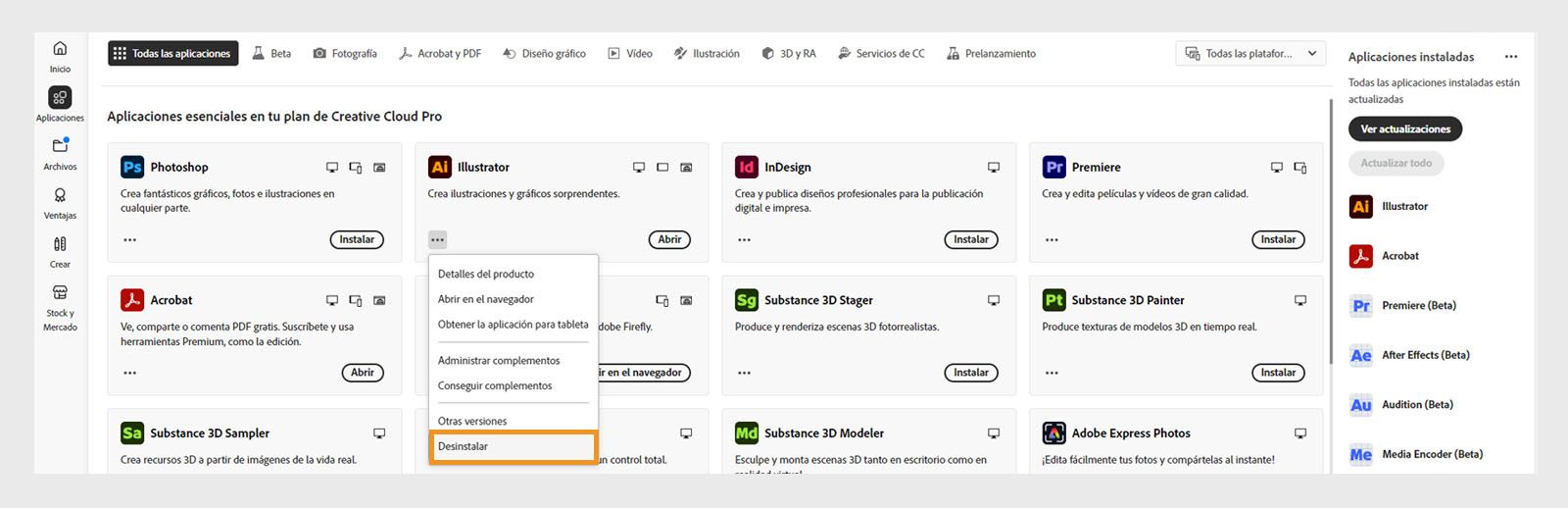Open Acrobat in the installed apps list
1568x508 pixels.
[x=1384, y=256]
